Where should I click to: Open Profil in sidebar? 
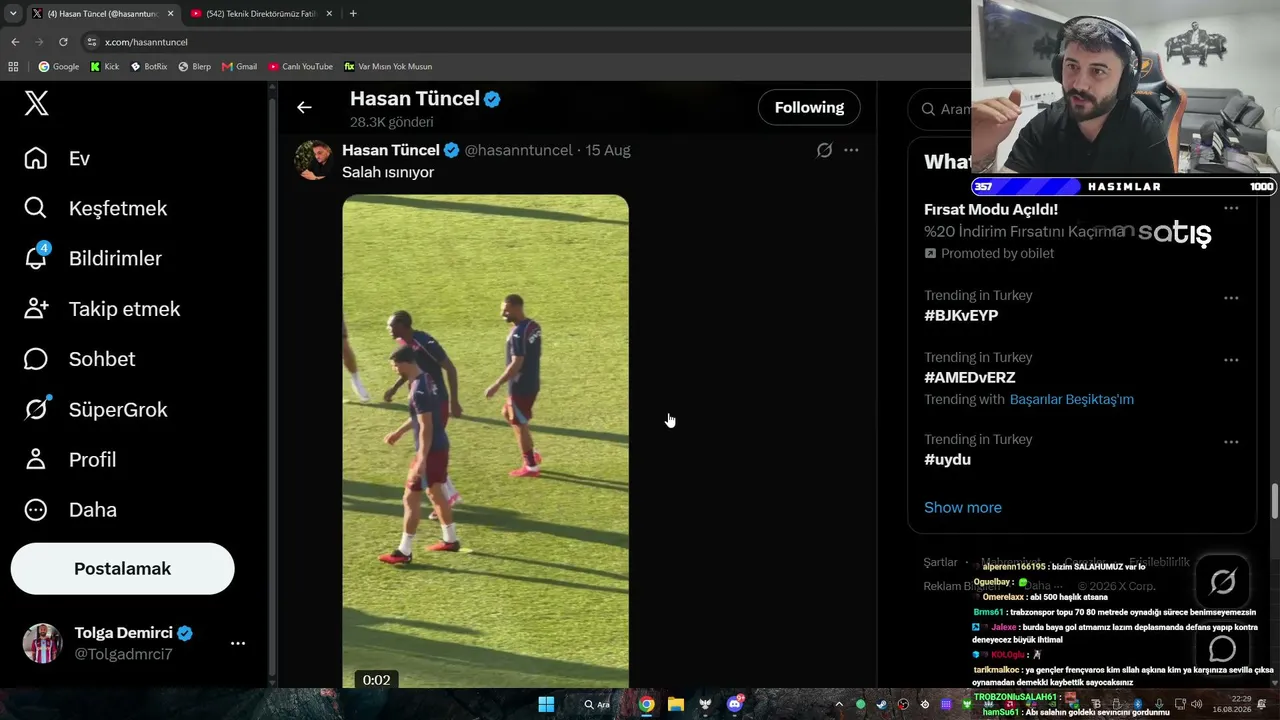pos(70,460)
